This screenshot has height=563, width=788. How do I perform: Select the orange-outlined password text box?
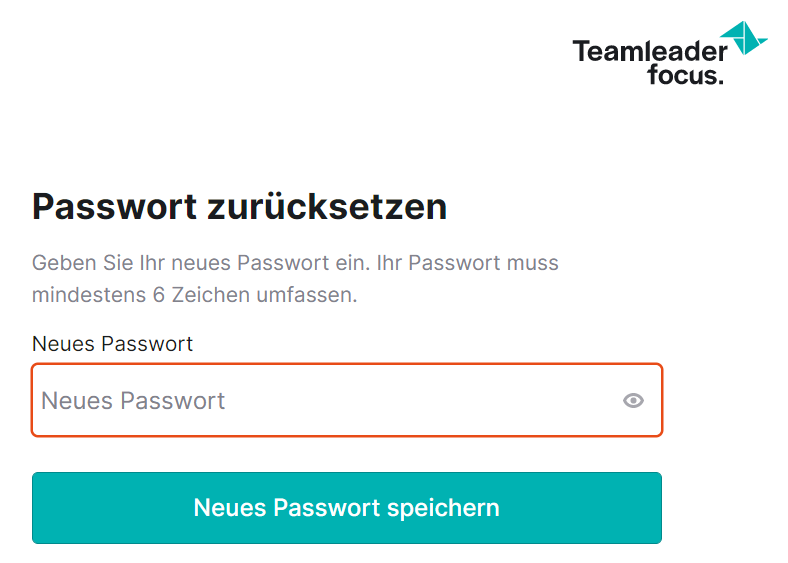(347, 400)
